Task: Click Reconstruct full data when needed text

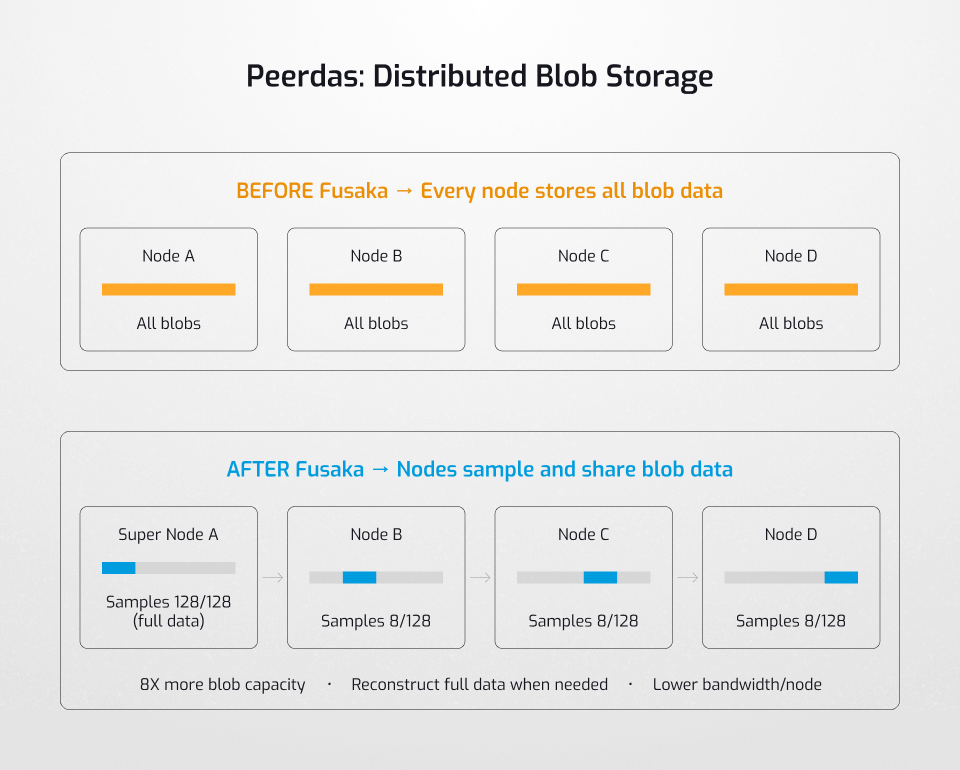Action: click(x=480, y=685)
